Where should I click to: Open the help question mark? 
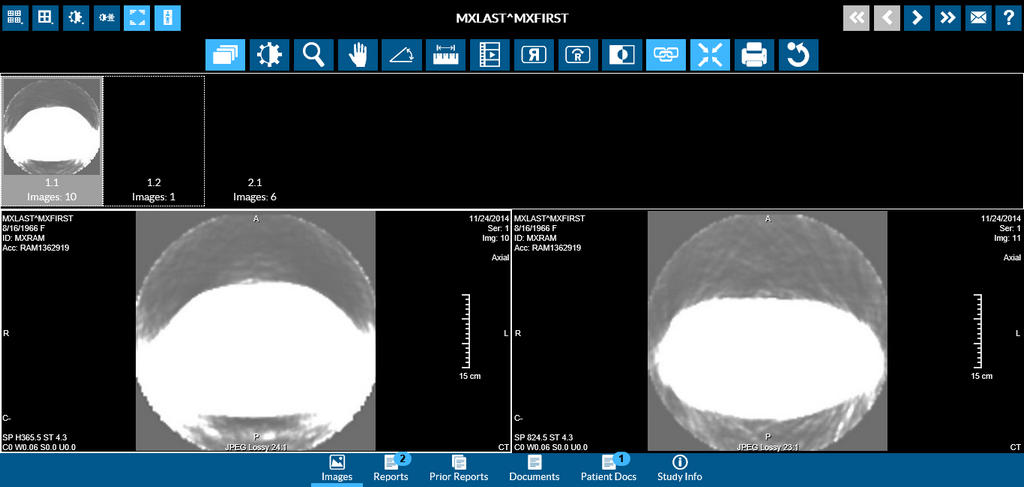click(1008, 17)
